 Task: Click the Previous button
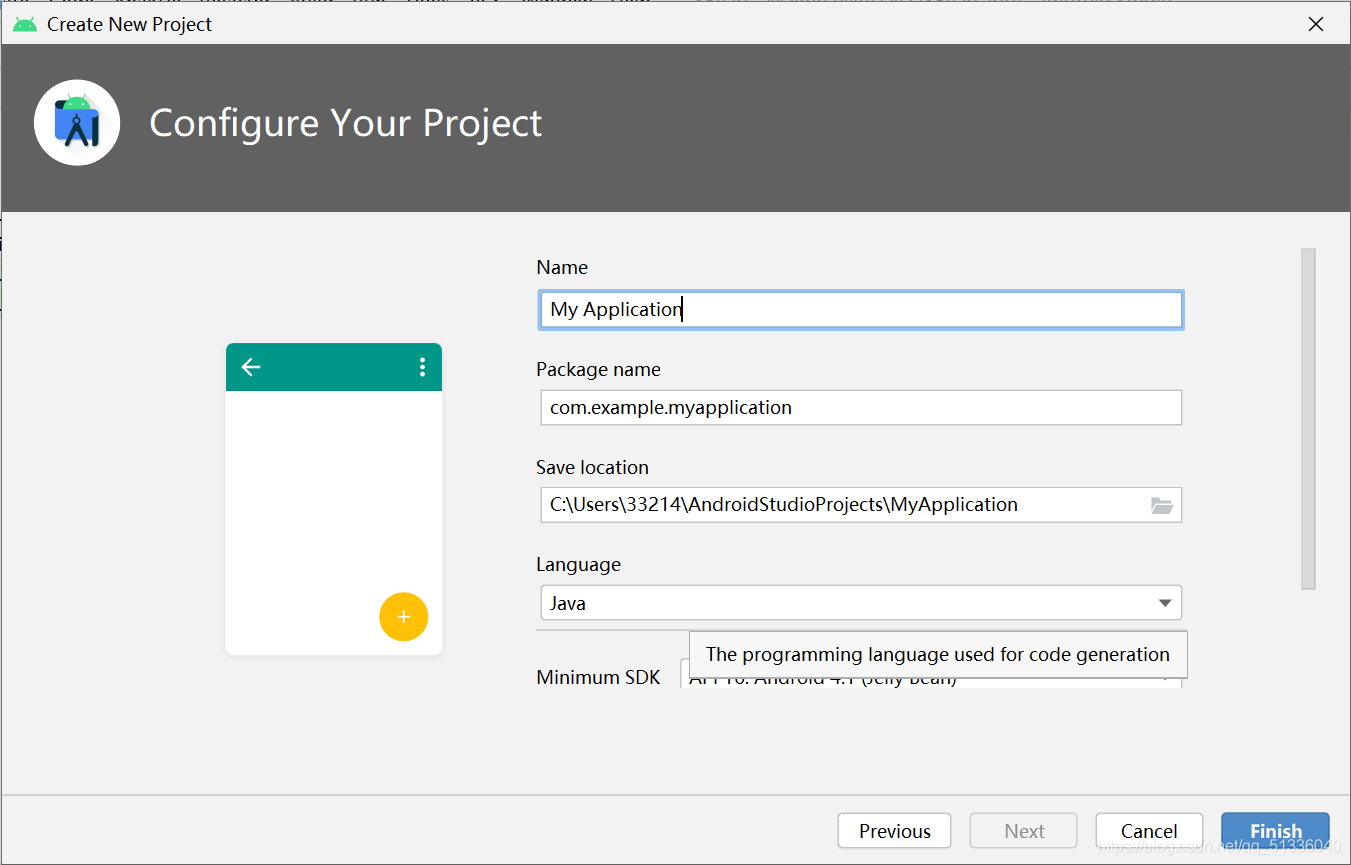(x=894, y=831)
